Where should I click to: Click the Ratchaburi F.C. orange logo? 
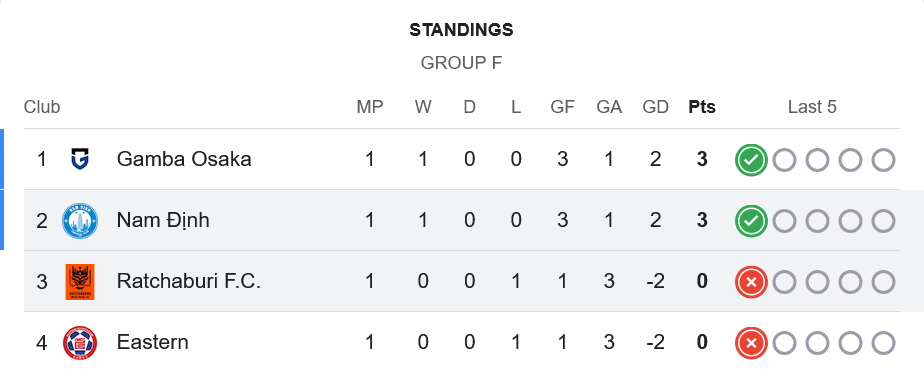80,282
